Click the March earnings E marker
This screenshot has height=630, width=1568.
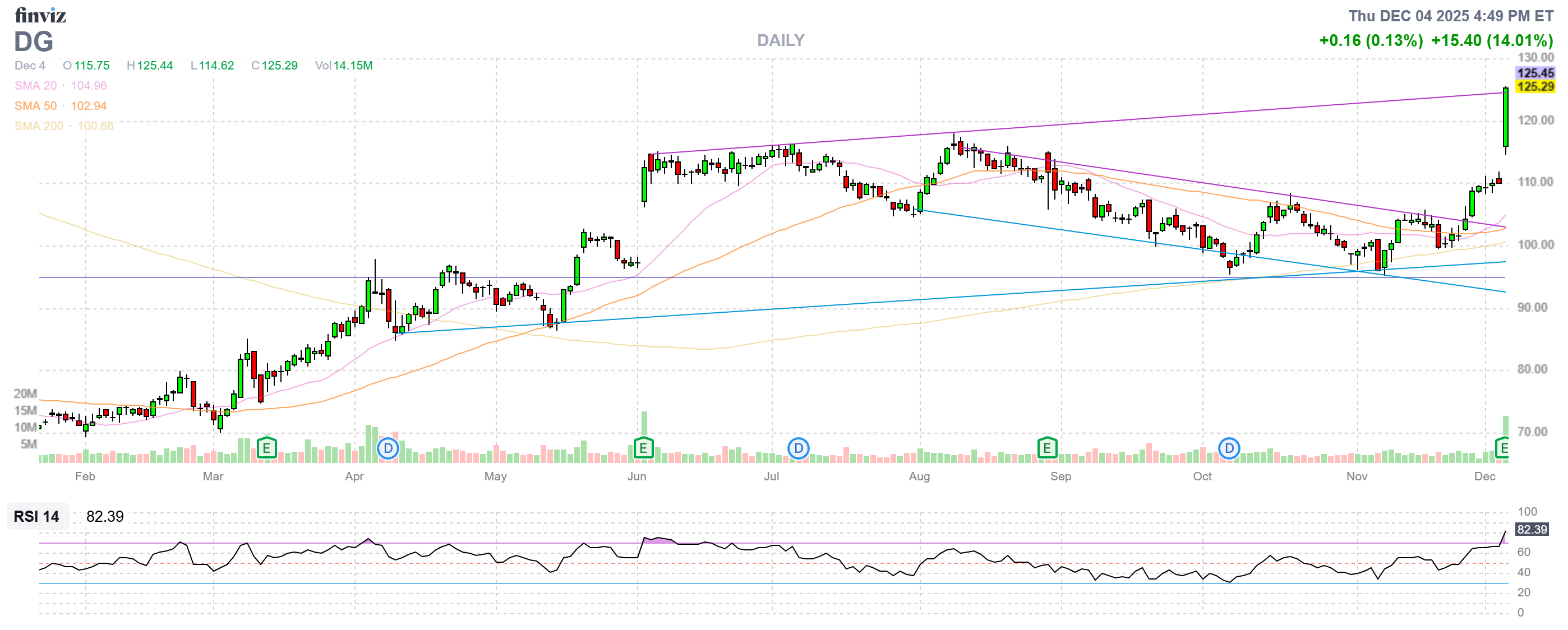point(266,449)
